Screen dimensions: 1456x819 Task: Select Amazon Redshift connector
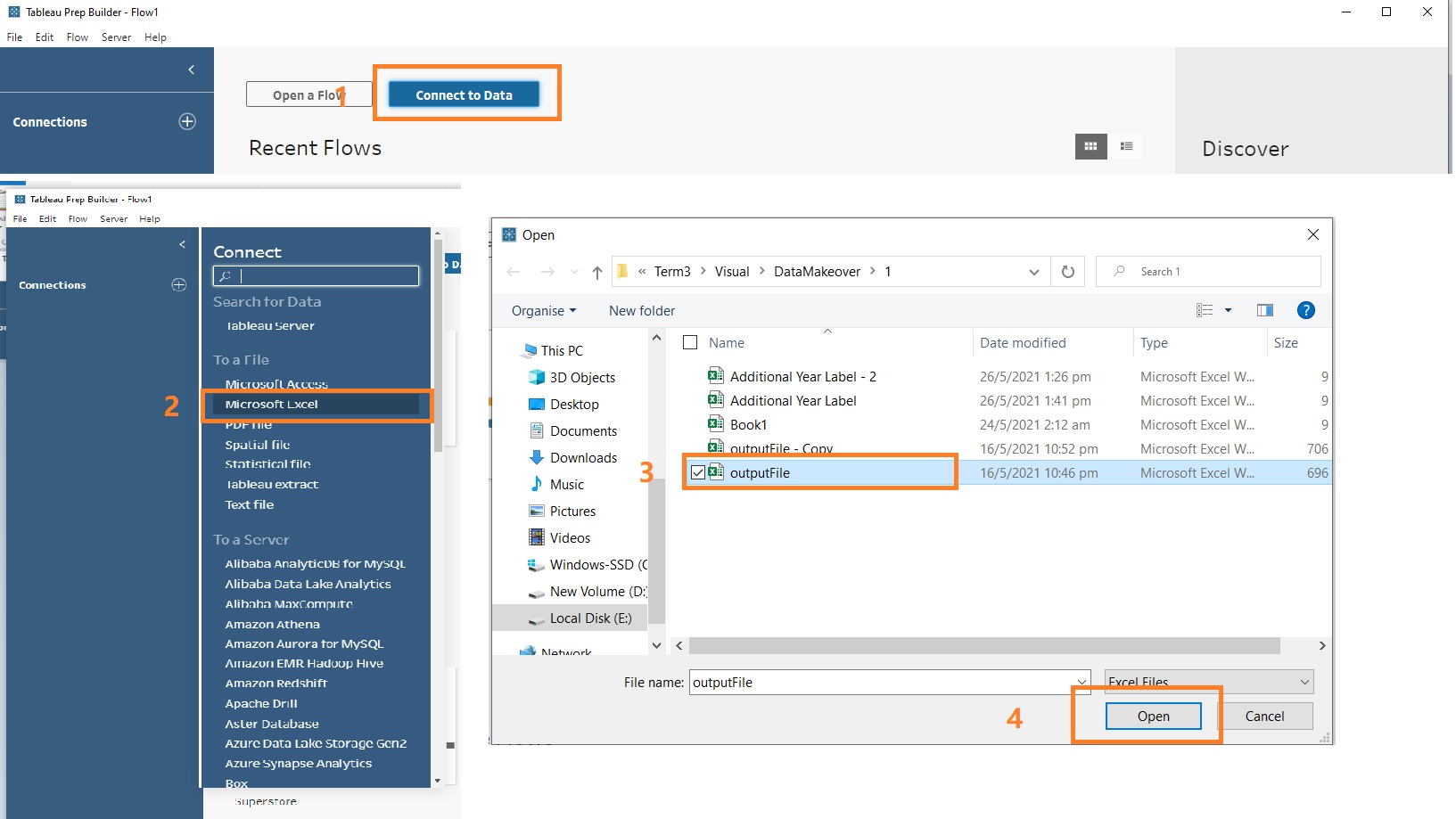[276, 684]
